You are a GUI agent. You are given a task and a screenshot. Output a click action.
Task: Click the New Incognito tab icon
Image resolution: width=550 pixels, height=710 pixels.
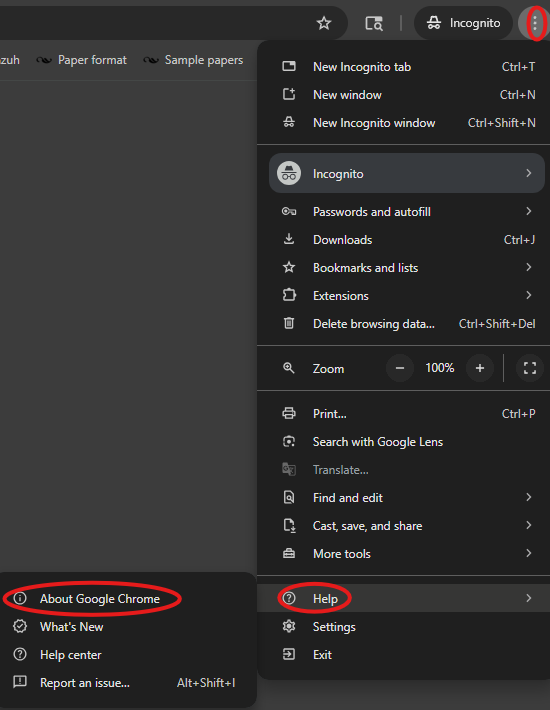tap(289, 67)
